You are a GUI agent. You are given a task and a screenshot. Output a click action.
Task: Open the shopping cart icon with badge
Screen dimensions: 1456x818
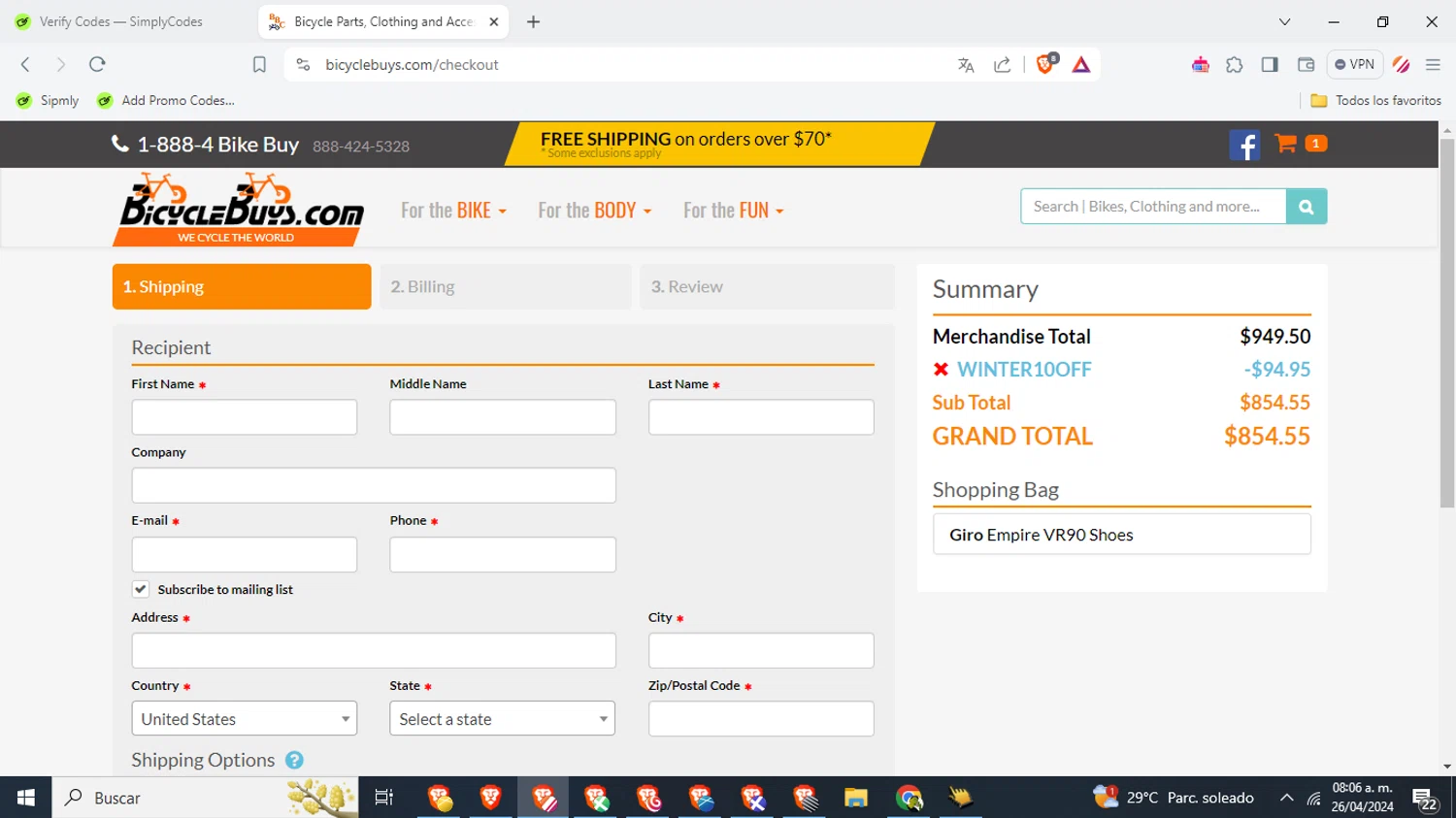click(1301, 144)
